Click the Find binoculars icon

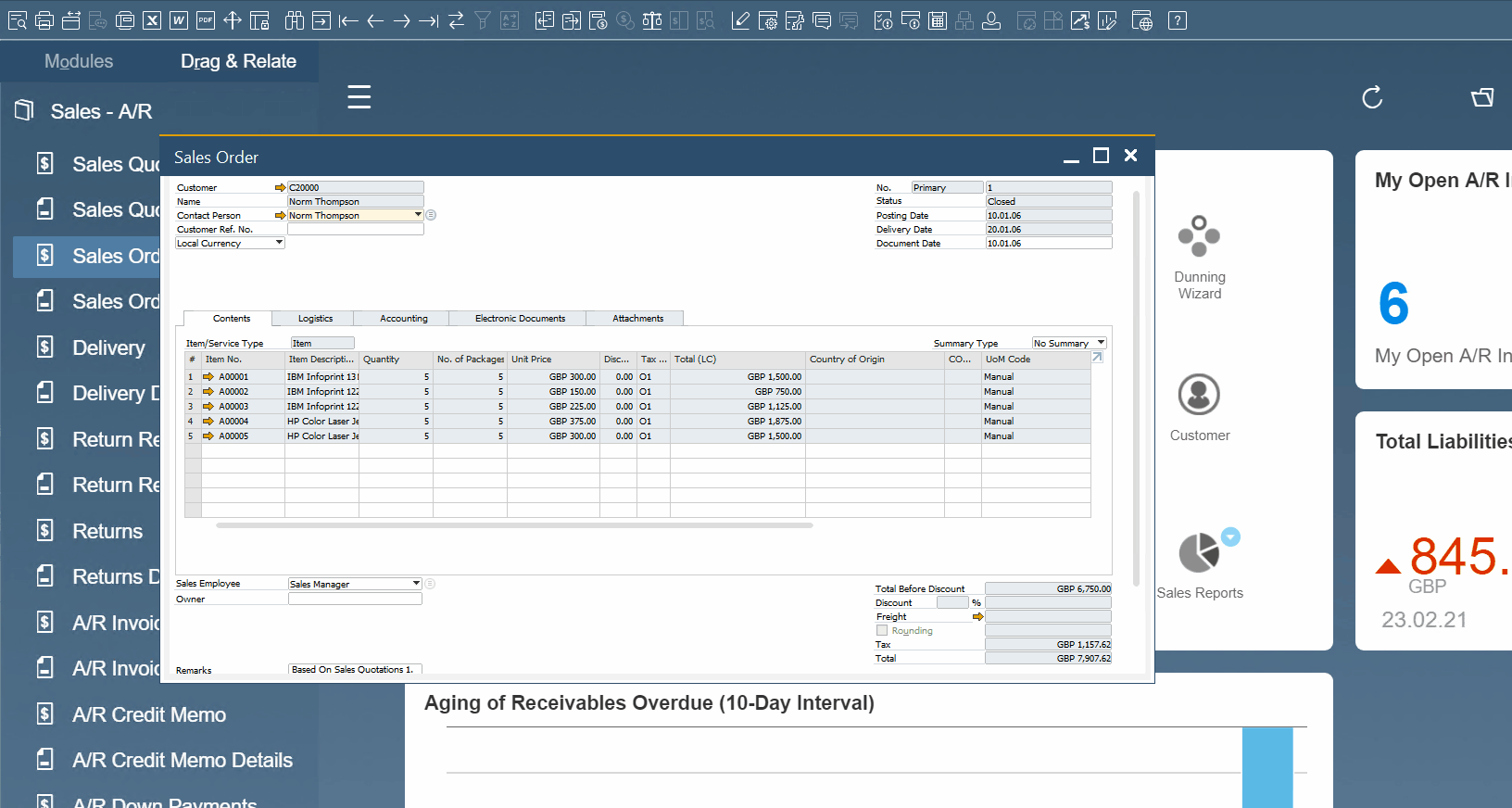tap(294, 20)
